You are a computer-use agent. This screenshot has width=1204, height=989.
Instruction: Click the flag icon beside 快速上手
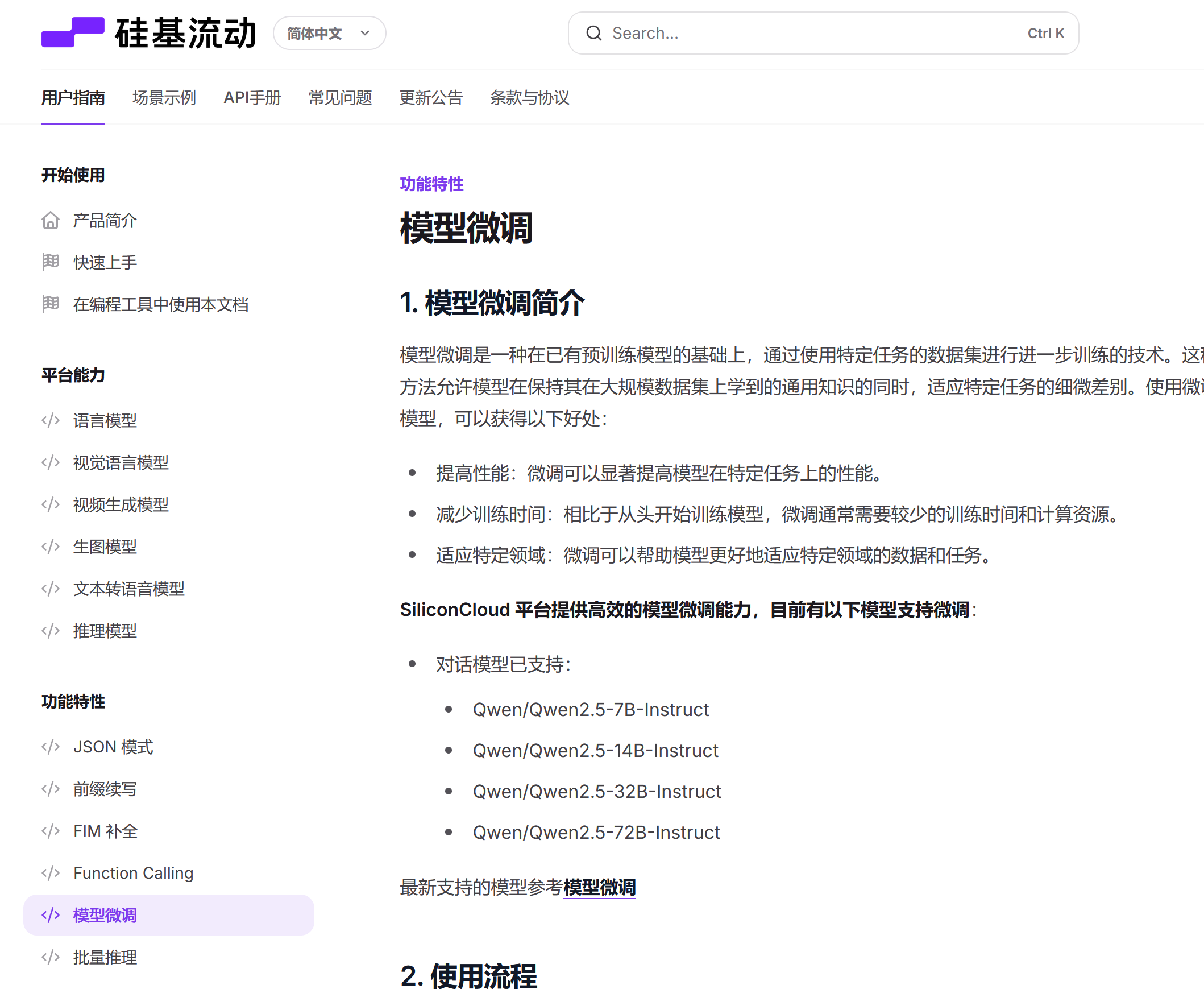[51, 262]
